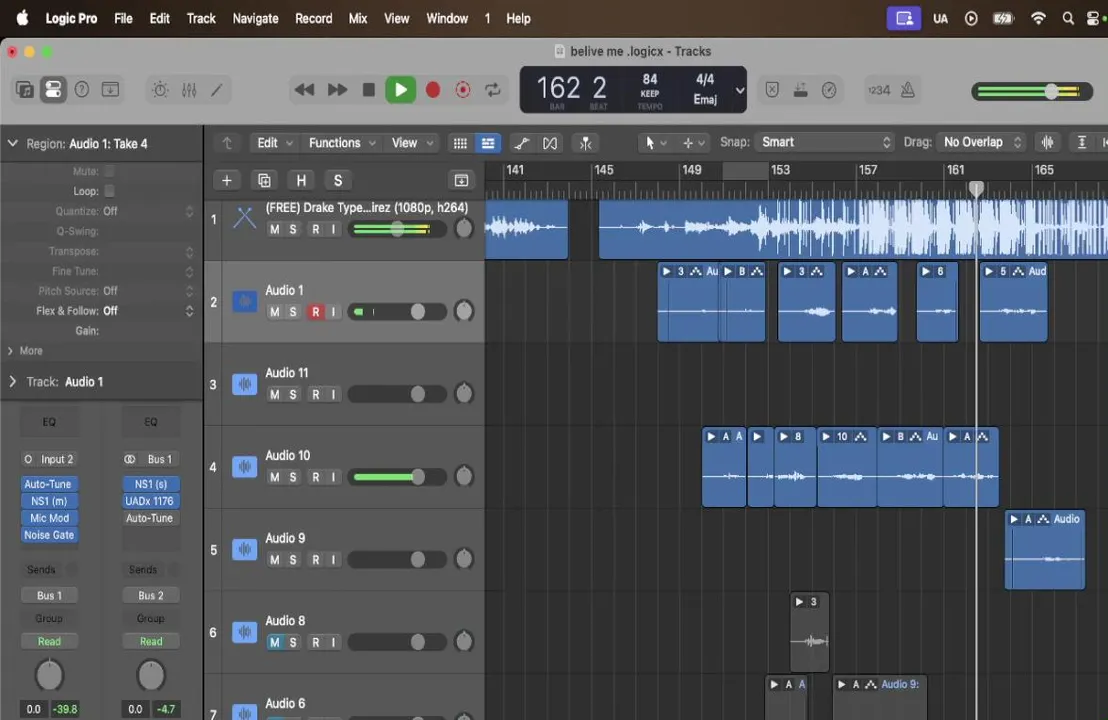Disable record on the Audio 1 track
The width and height of the screenshot is (1108, 720).
click(316, 312)
